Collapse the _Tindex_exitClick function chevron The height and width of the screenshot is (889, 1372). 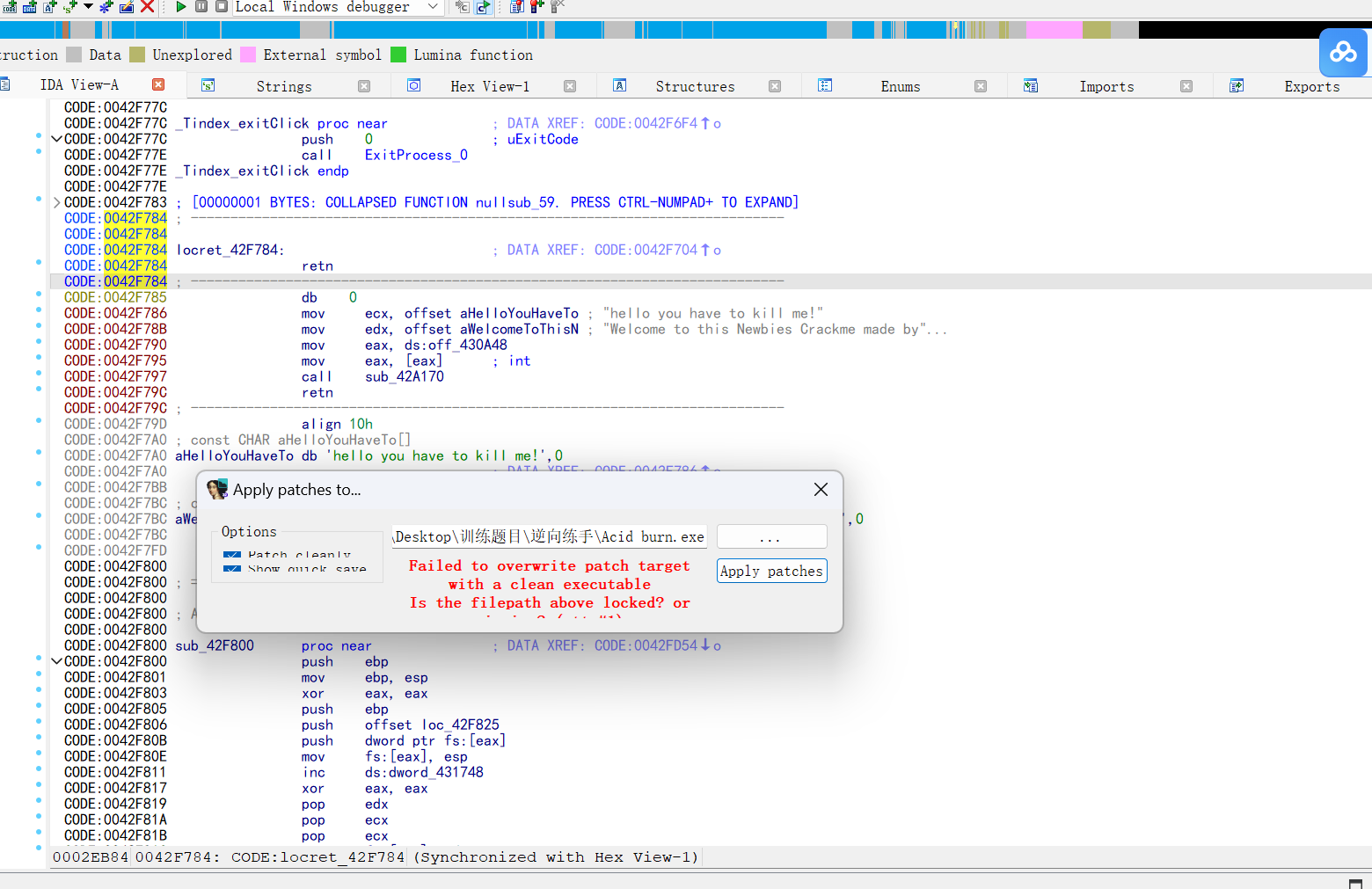point(56,139)
